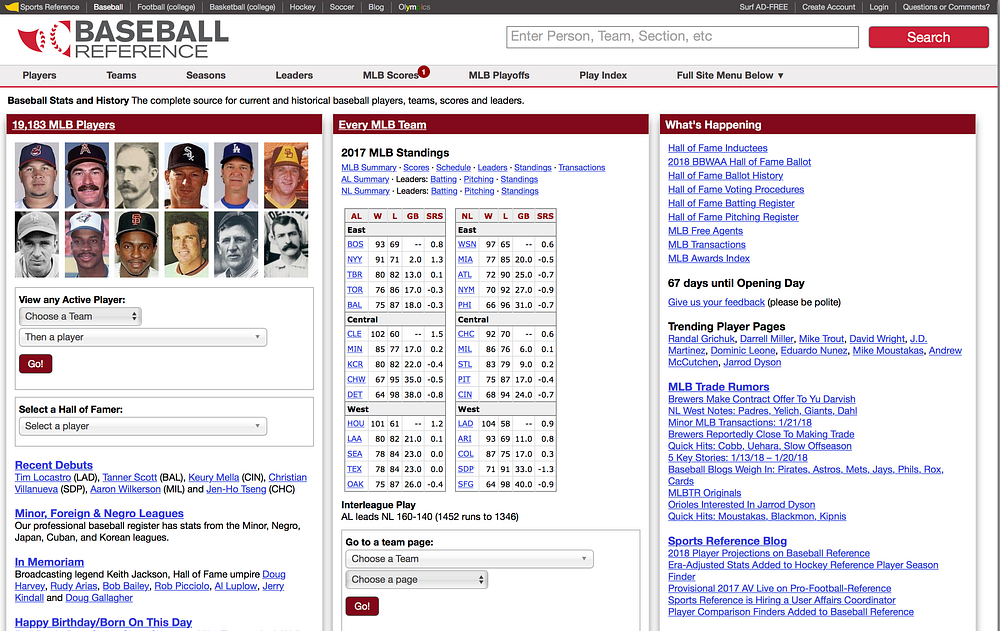Screen dimensions: 1000x631
Task: Open the MLB Scores notification badge
Action: click(423, 71)
